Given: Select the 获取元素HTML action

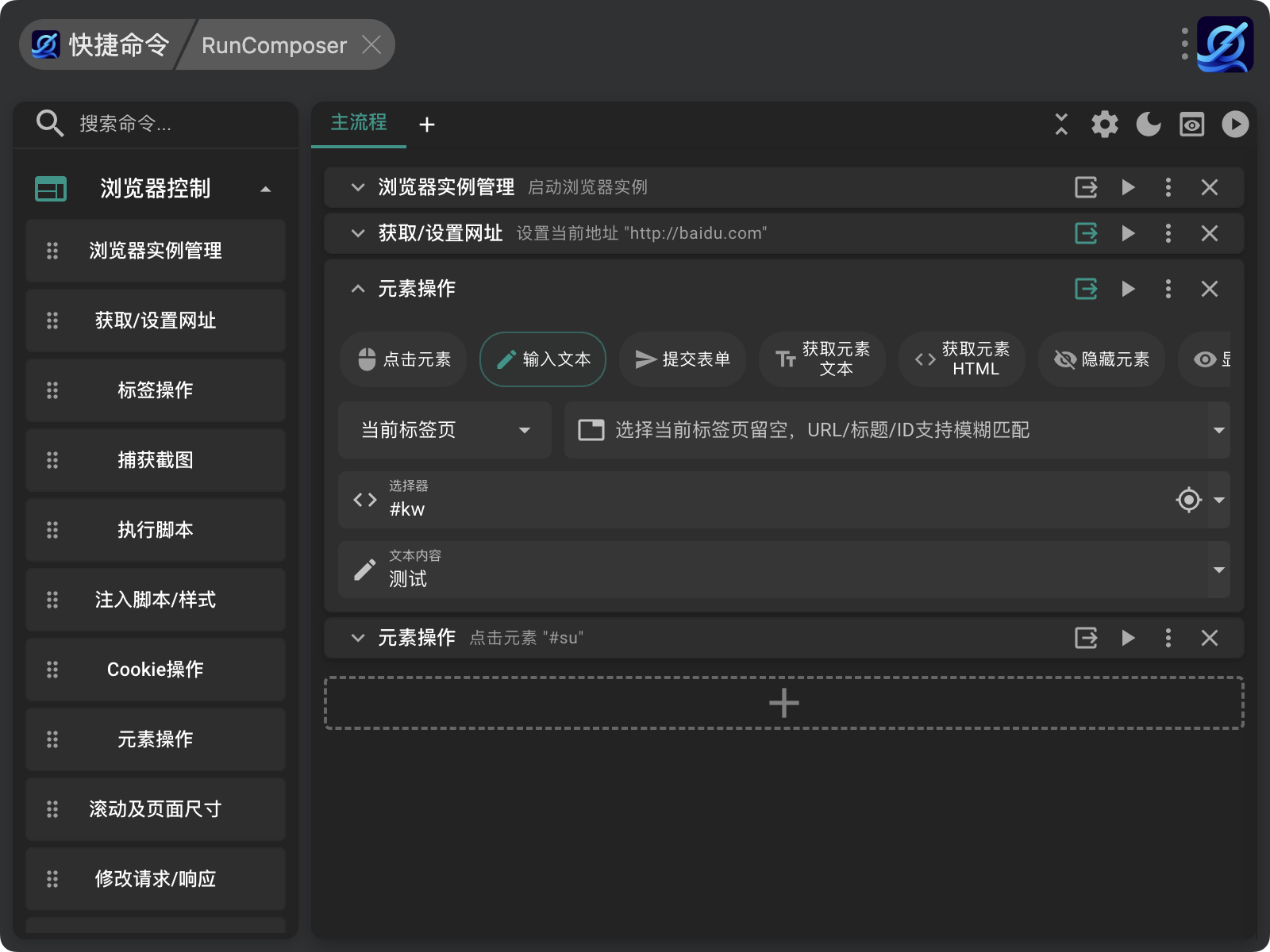Looking at the screenshot, I should pos(962,359).
